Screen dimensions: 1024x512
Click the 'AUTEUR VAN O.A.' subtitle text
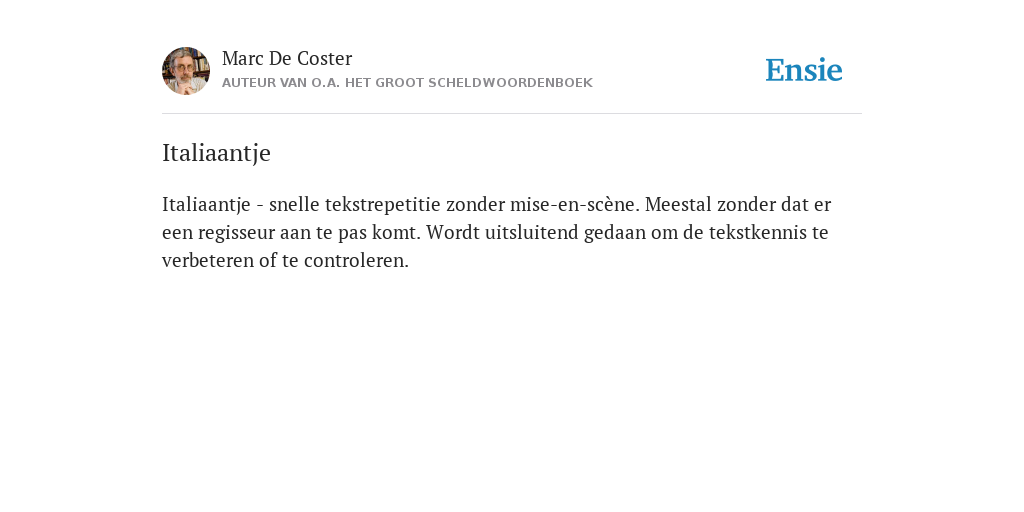tap(281, 83)
